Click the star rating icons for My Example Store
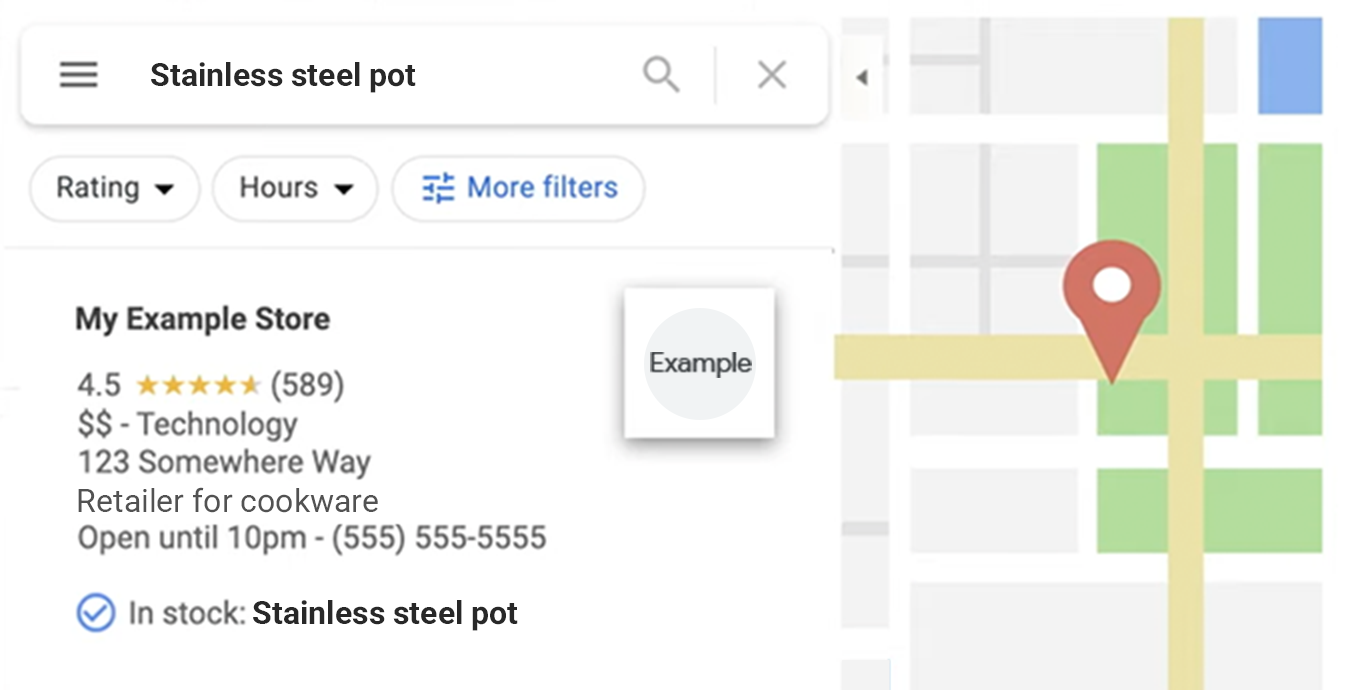 coord(200,384)
